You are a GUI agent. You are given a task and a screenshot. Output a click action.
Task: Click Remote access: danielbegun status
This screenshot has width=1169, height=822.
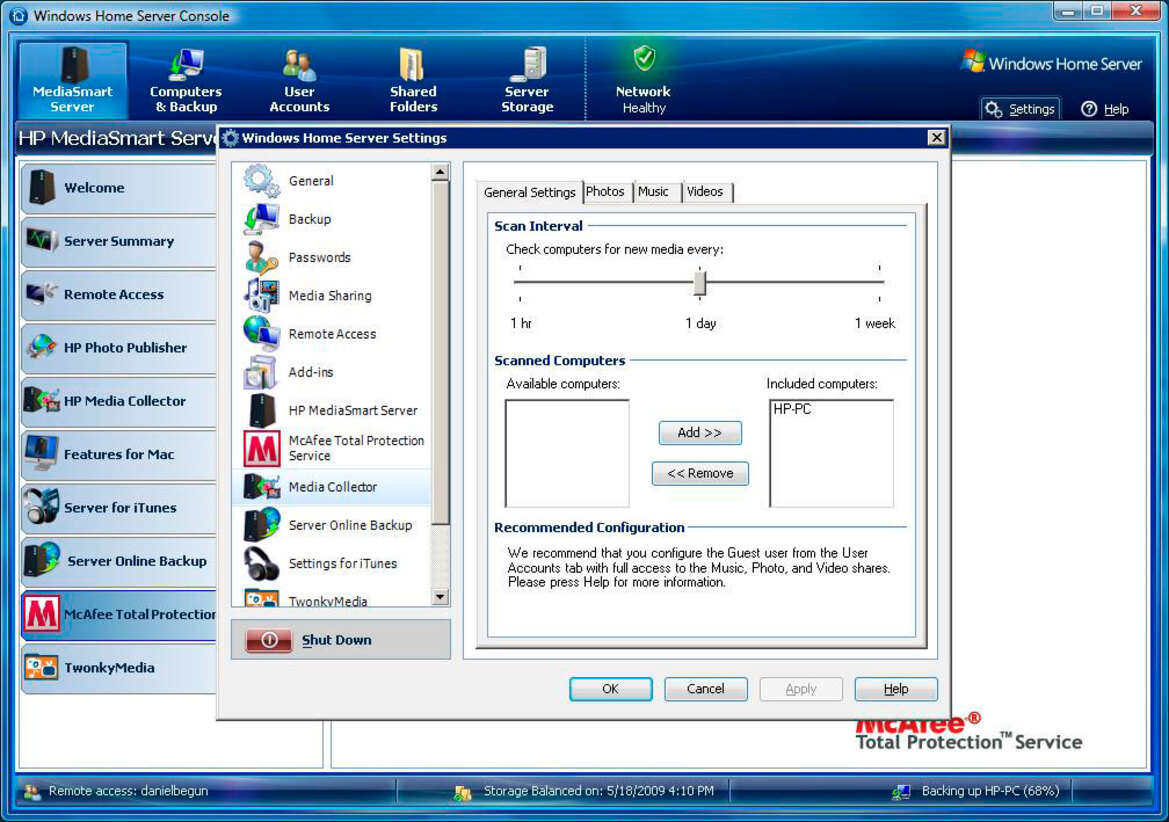(128, 791)
